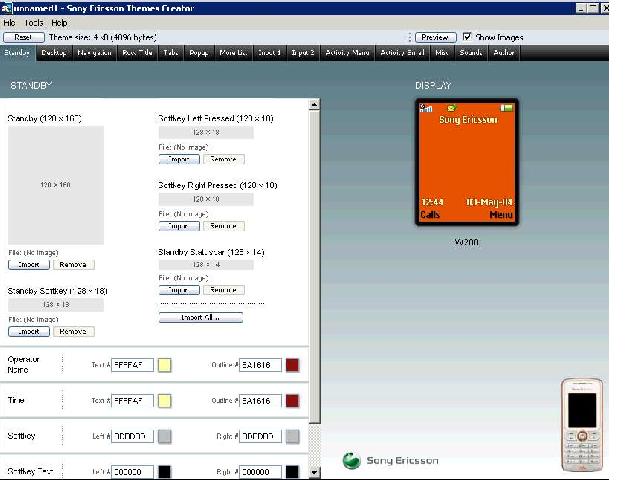Edit Time text hex color field

(132, 401)
